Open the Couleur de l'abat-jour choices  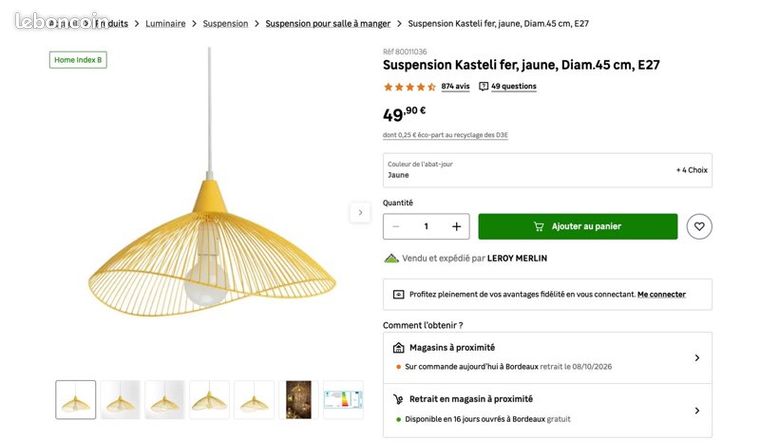547,170
